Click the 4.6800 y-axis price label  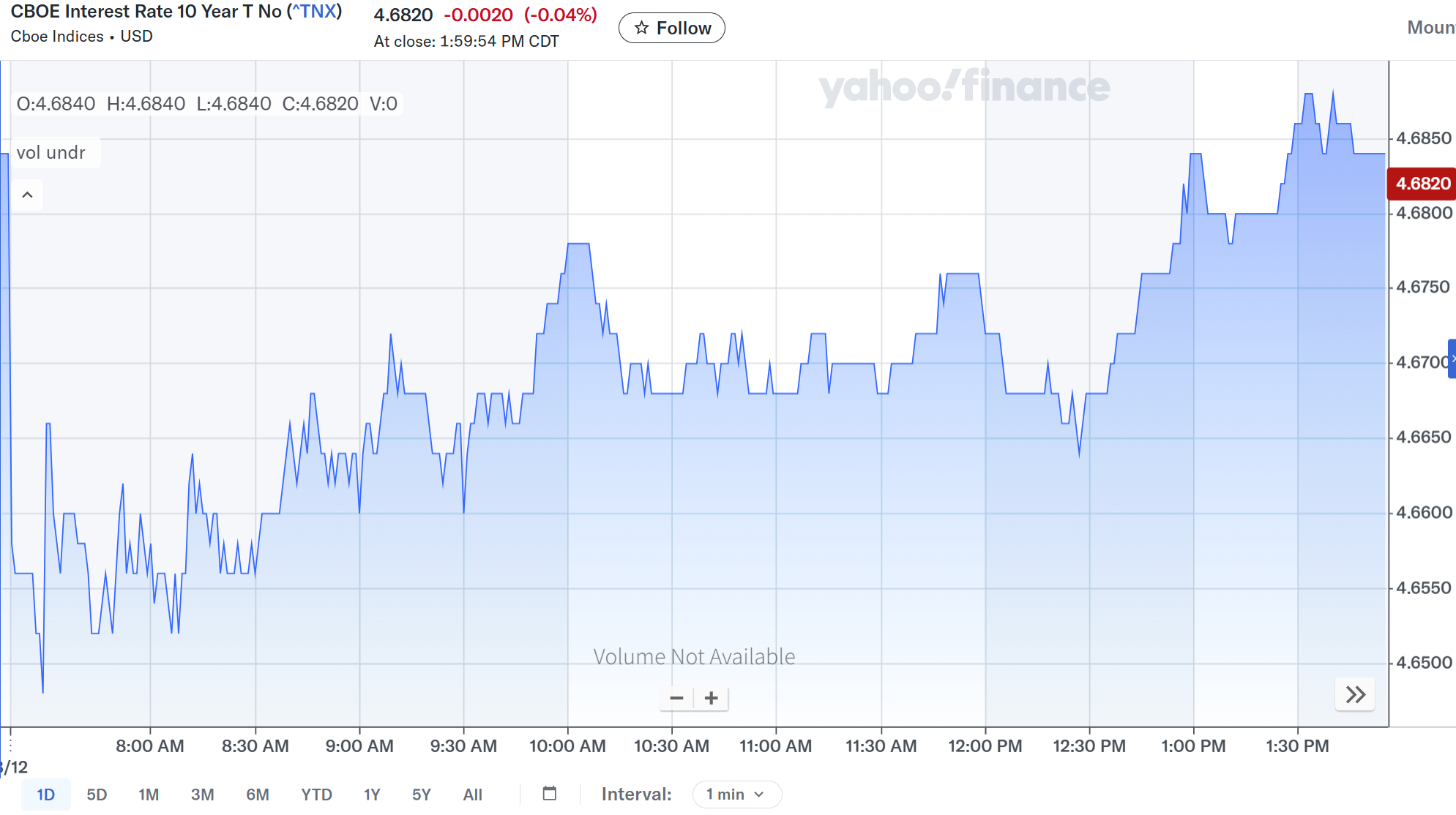[1424, 213]
